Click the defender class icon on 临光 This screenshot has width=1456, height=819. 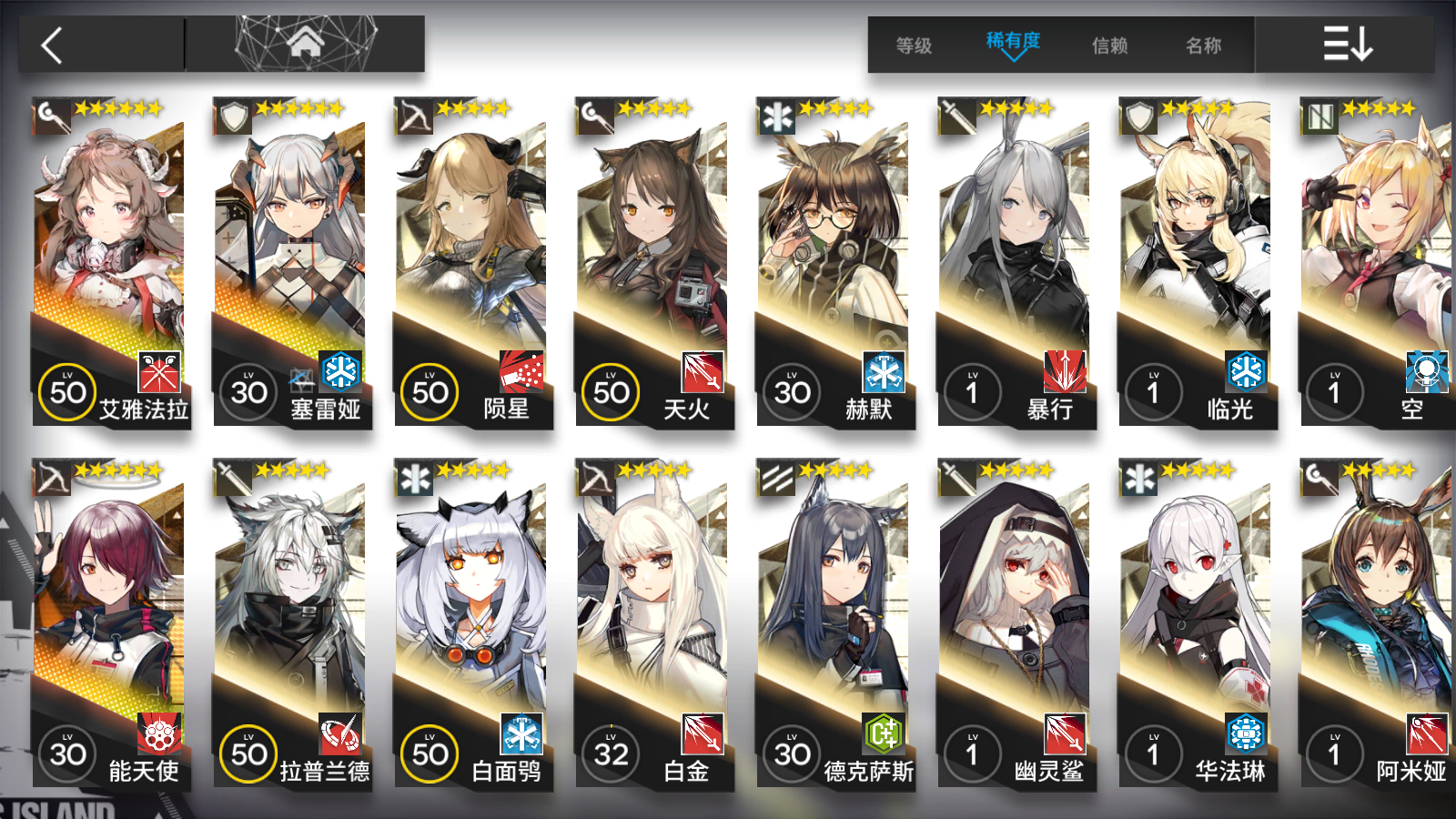pyautogui.click(x=1139, y=116)
